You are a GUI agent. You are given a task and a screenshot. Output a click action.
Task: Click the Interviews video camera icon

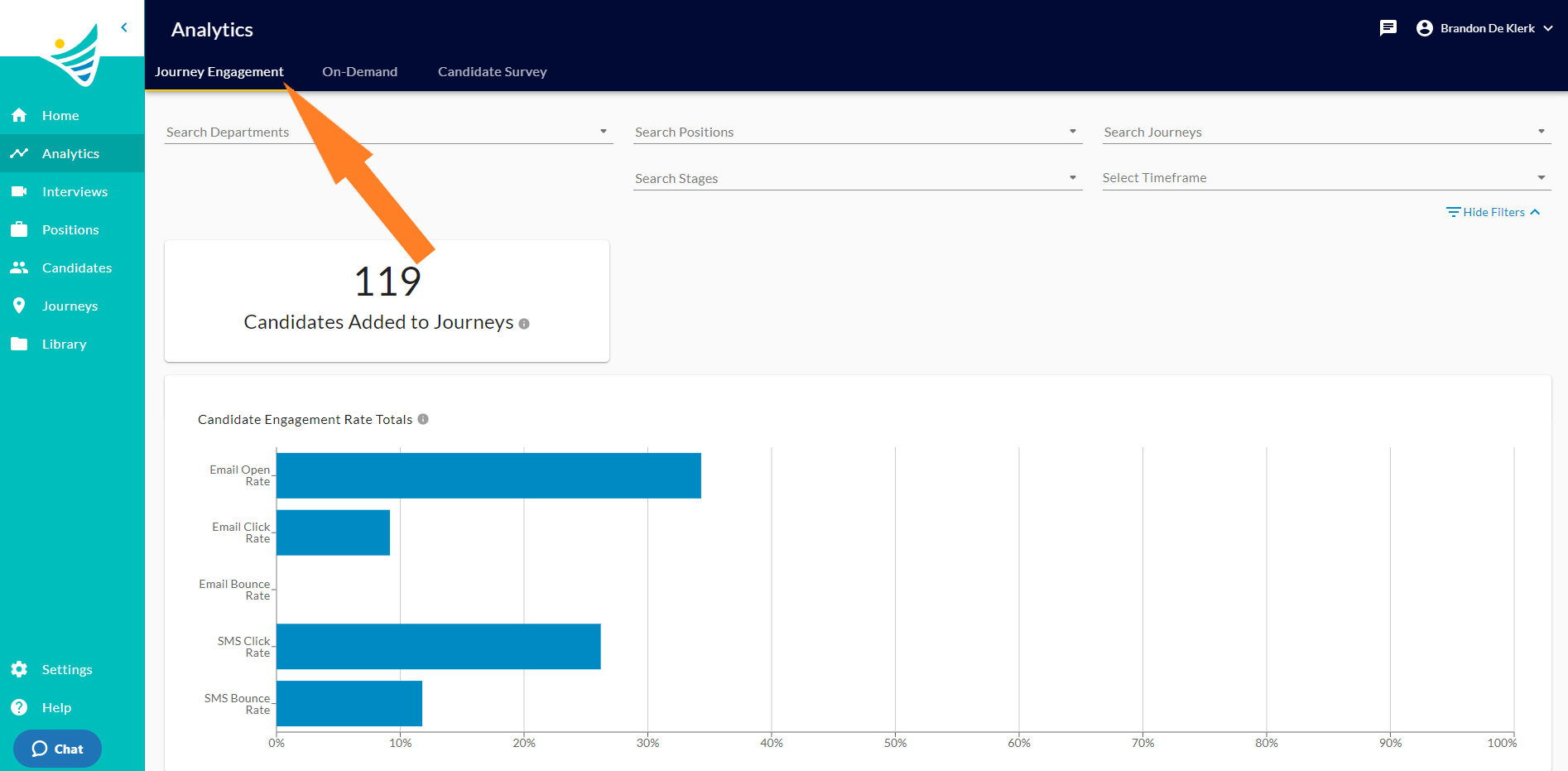pos(19,191)
